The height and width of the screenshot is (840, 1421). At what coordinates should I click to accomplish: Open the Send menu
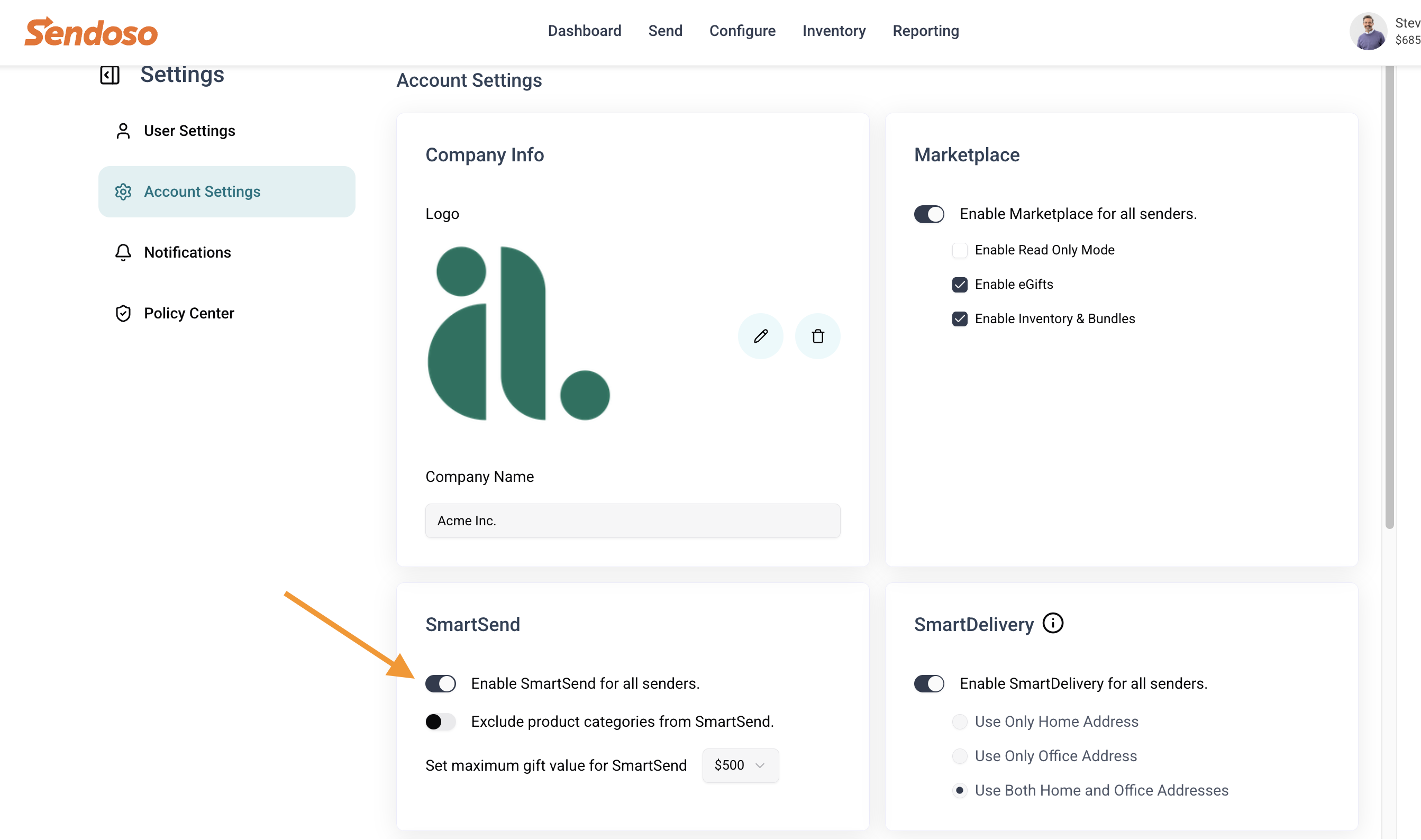pyautogui.click(x=665, y=31)
